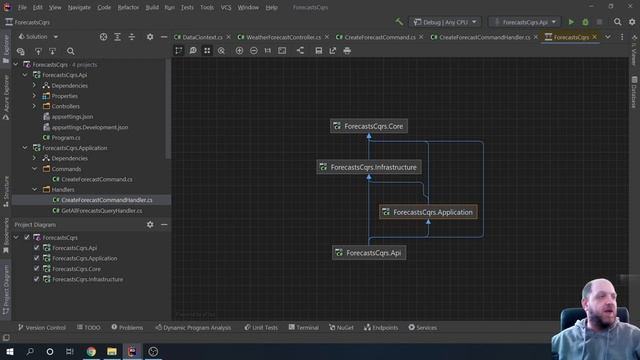Open Search Everywhere magnifier
Screen dimensions: 640x360
[x=618, y=22]
